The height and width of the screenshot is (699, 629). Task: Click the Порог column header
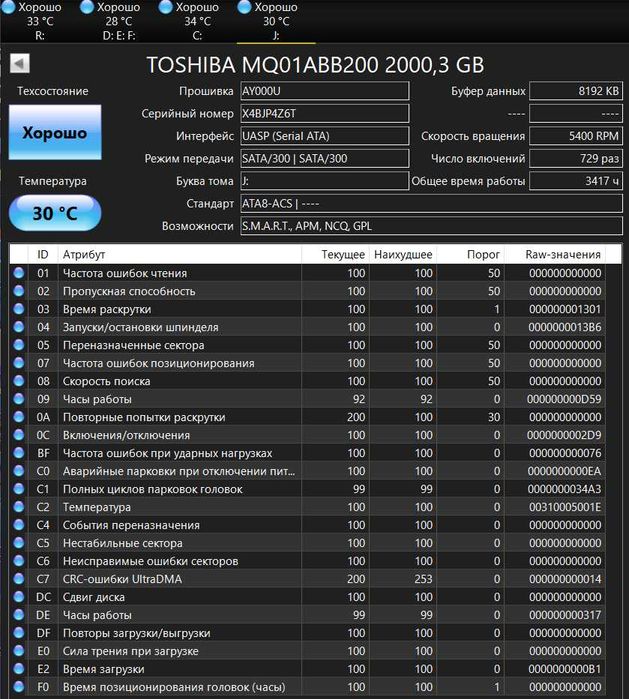470,255
